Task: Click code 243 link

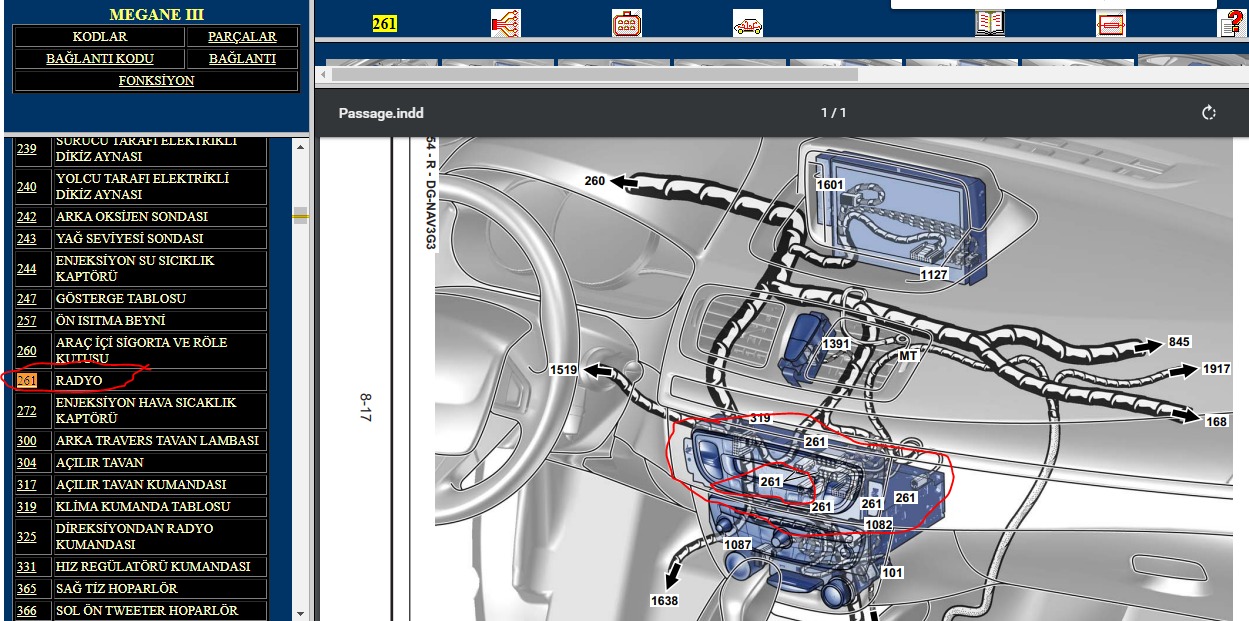Action: (x=27, y=239)
